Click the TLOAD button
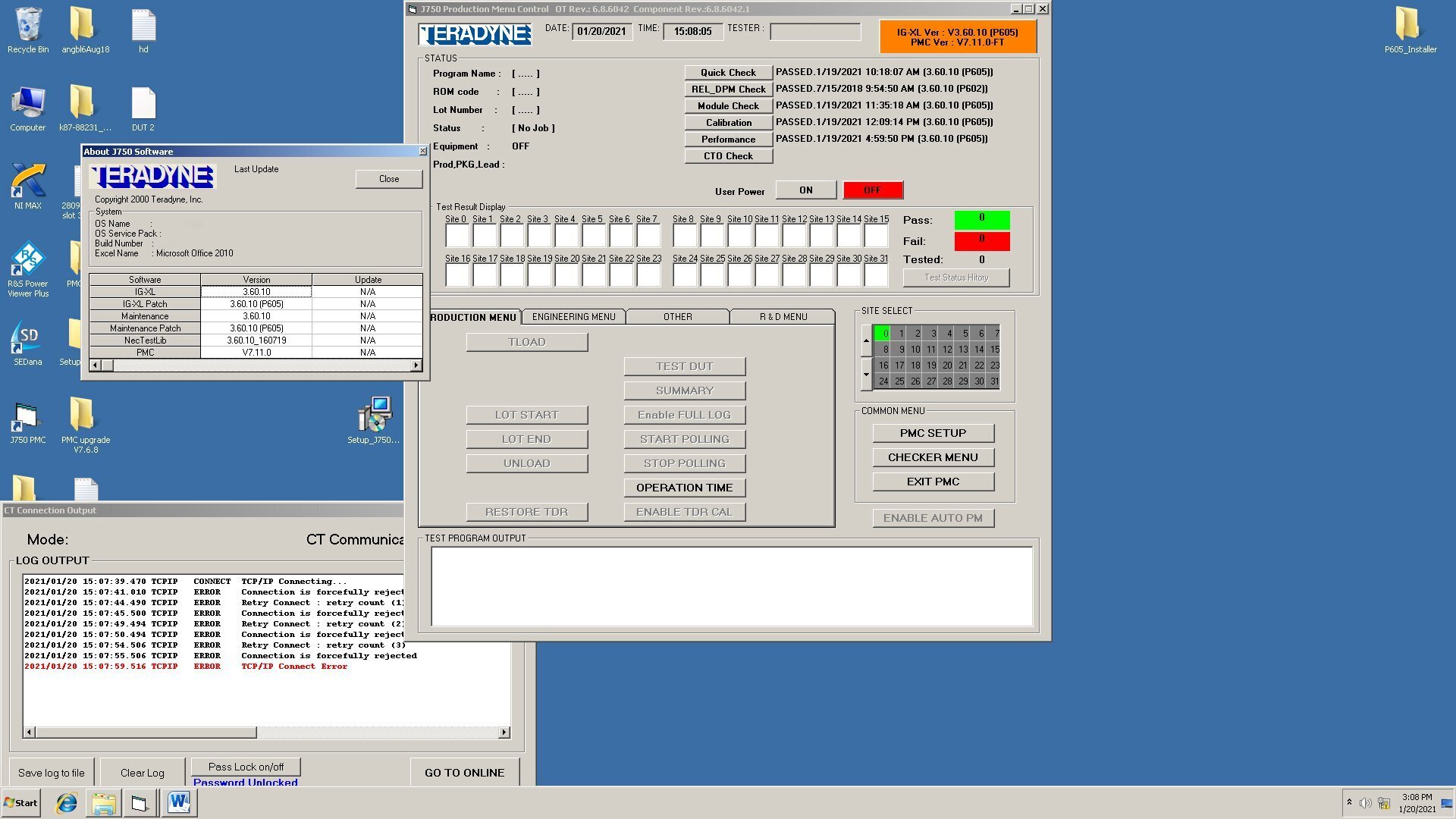The image size is (1456, 819). point(526,341)
